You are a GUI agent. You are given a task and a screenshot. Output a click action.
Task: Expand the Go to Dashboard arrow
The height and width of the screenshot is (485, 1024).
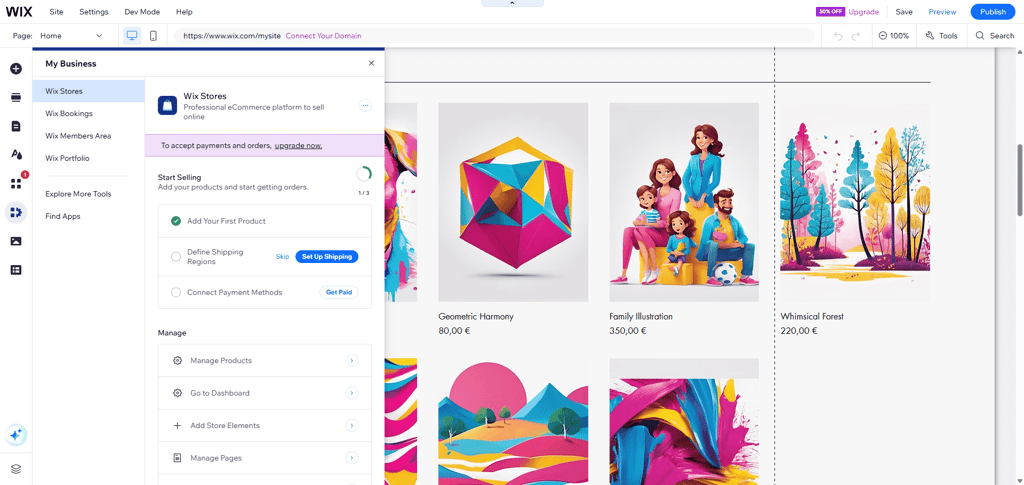(x=352, y=393)
